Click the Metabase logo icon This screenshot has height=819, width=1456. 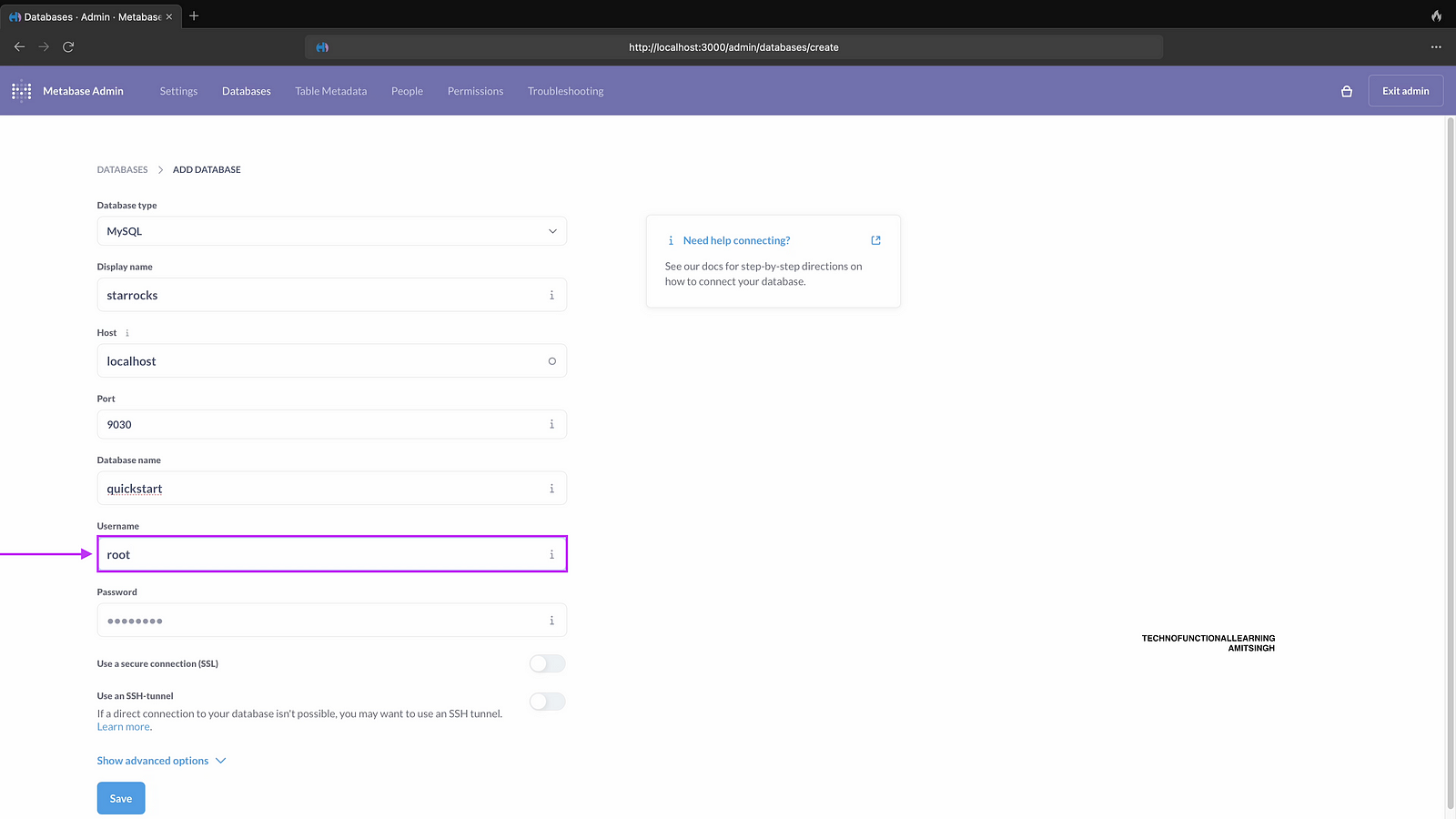[21, 91]
